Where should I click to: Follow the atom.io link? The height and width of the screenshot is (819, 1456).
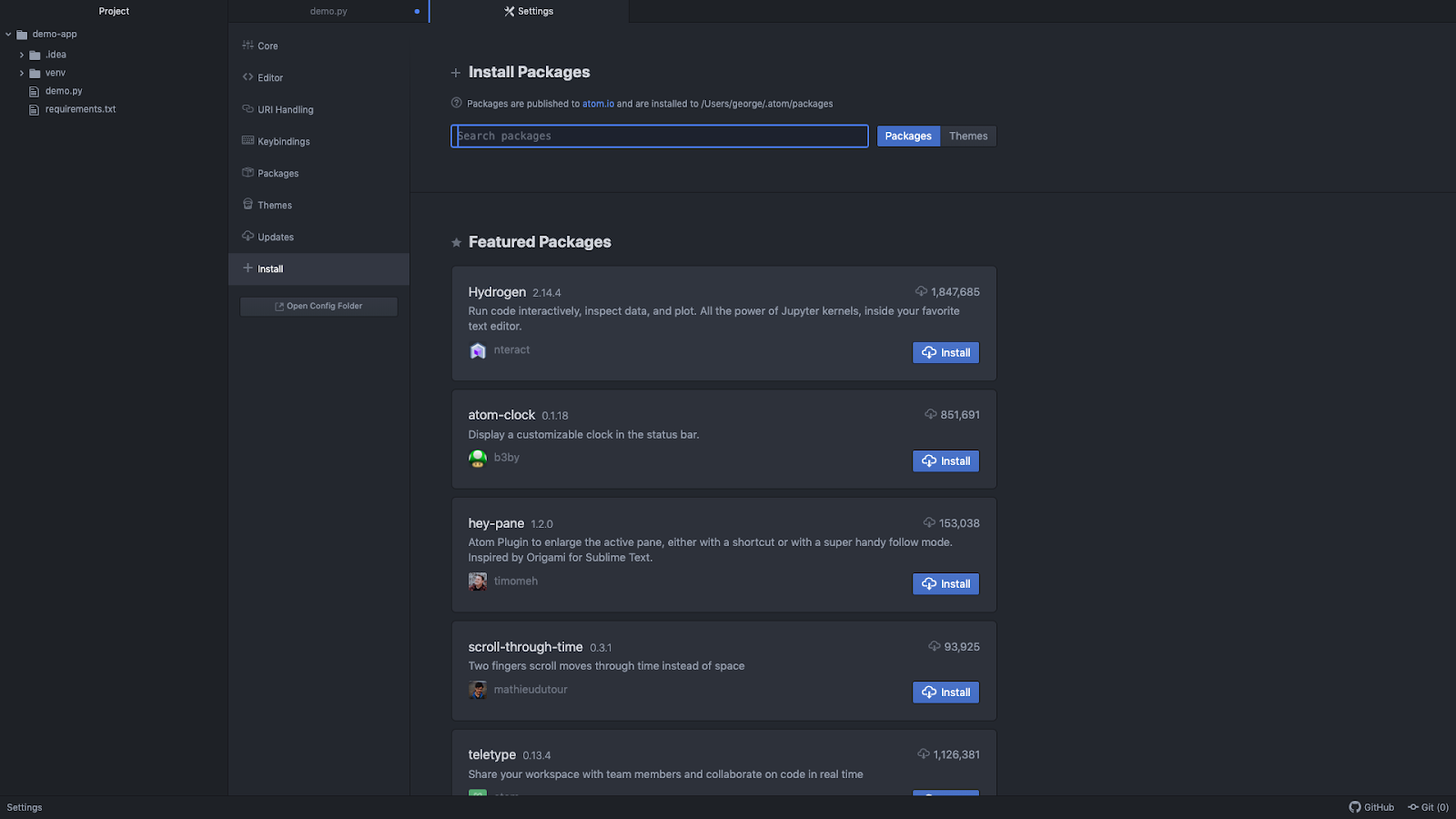click(598, 104)
